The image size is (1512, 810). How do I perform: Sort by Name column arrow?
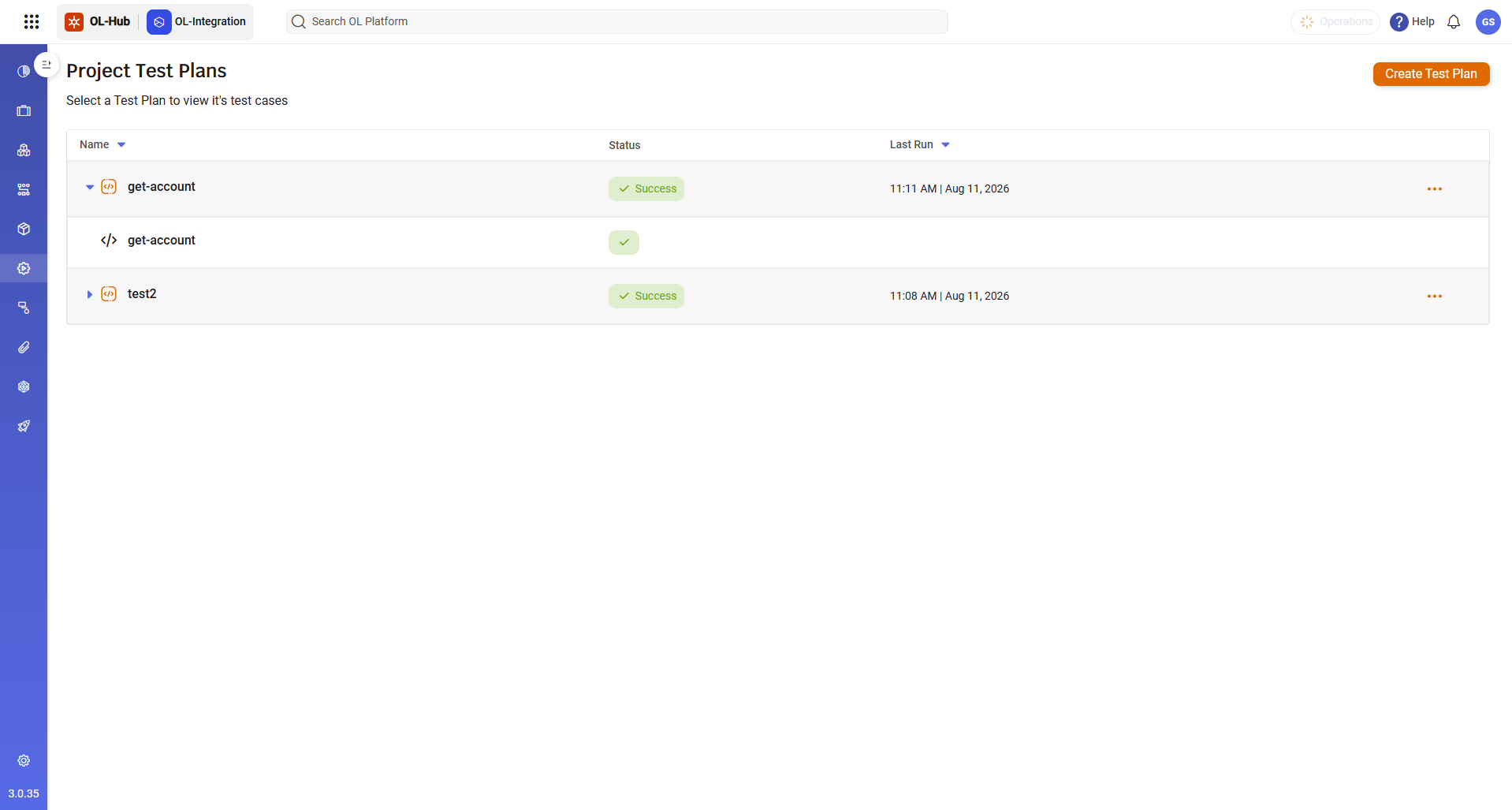coord(121,144)
